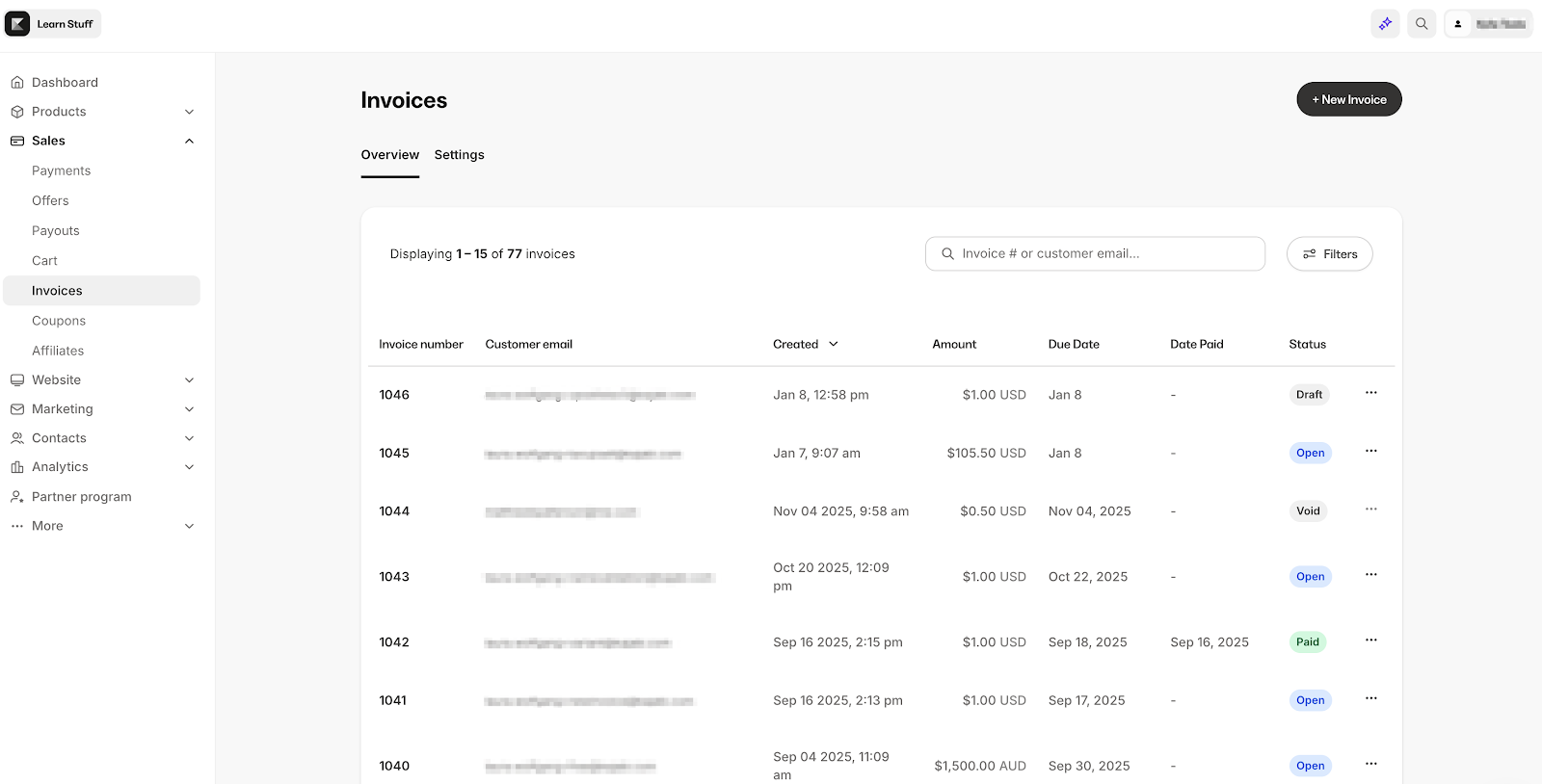This screenshot has height=784, width=1542.
Task: Expand the More menu chevron
Action: (x=189, y=526)
